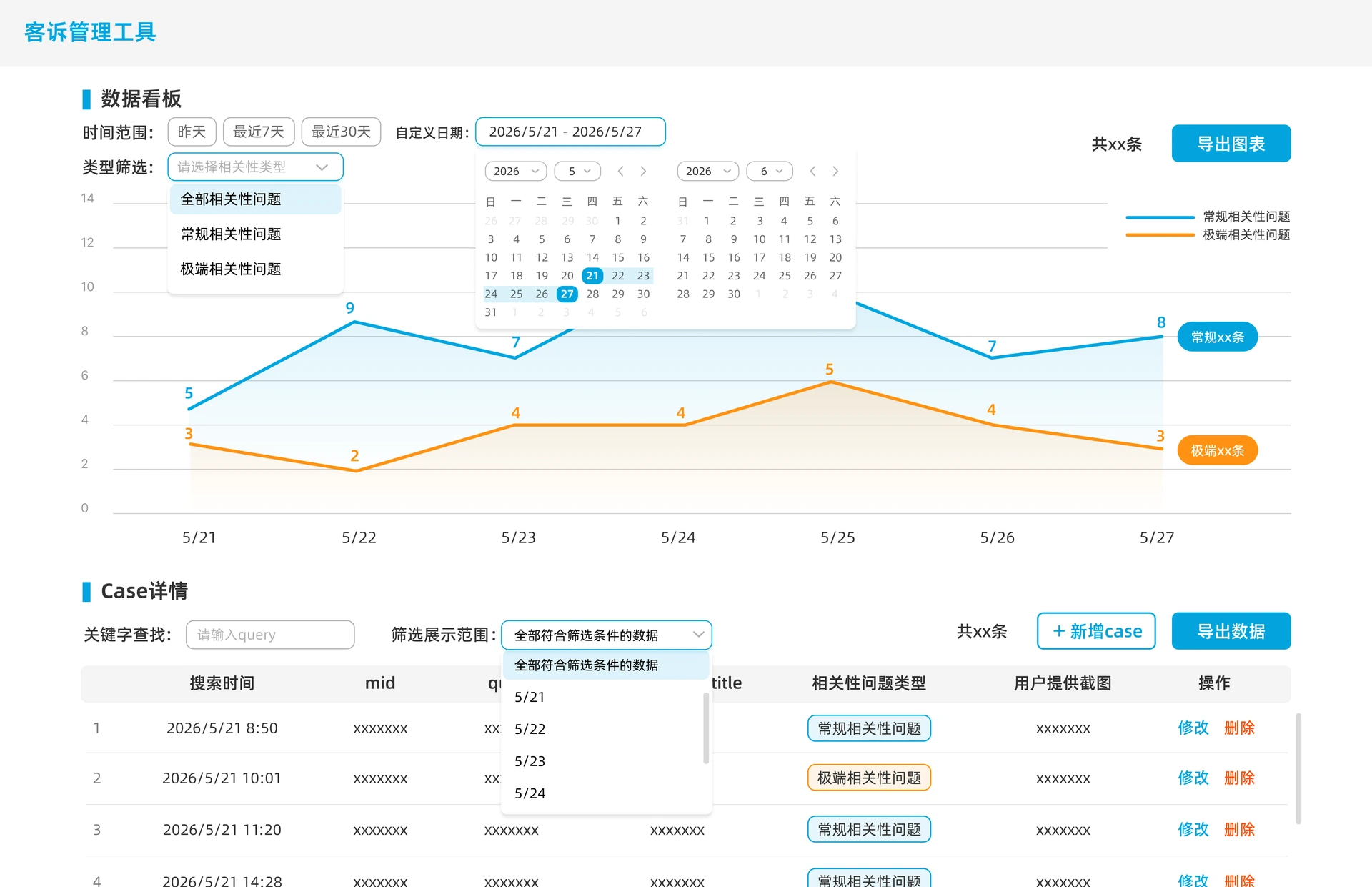Image resolution: width=1372 pixels, height=887 pixels.
Task: Select the 最近7天 time range
Action: (259, 132)
